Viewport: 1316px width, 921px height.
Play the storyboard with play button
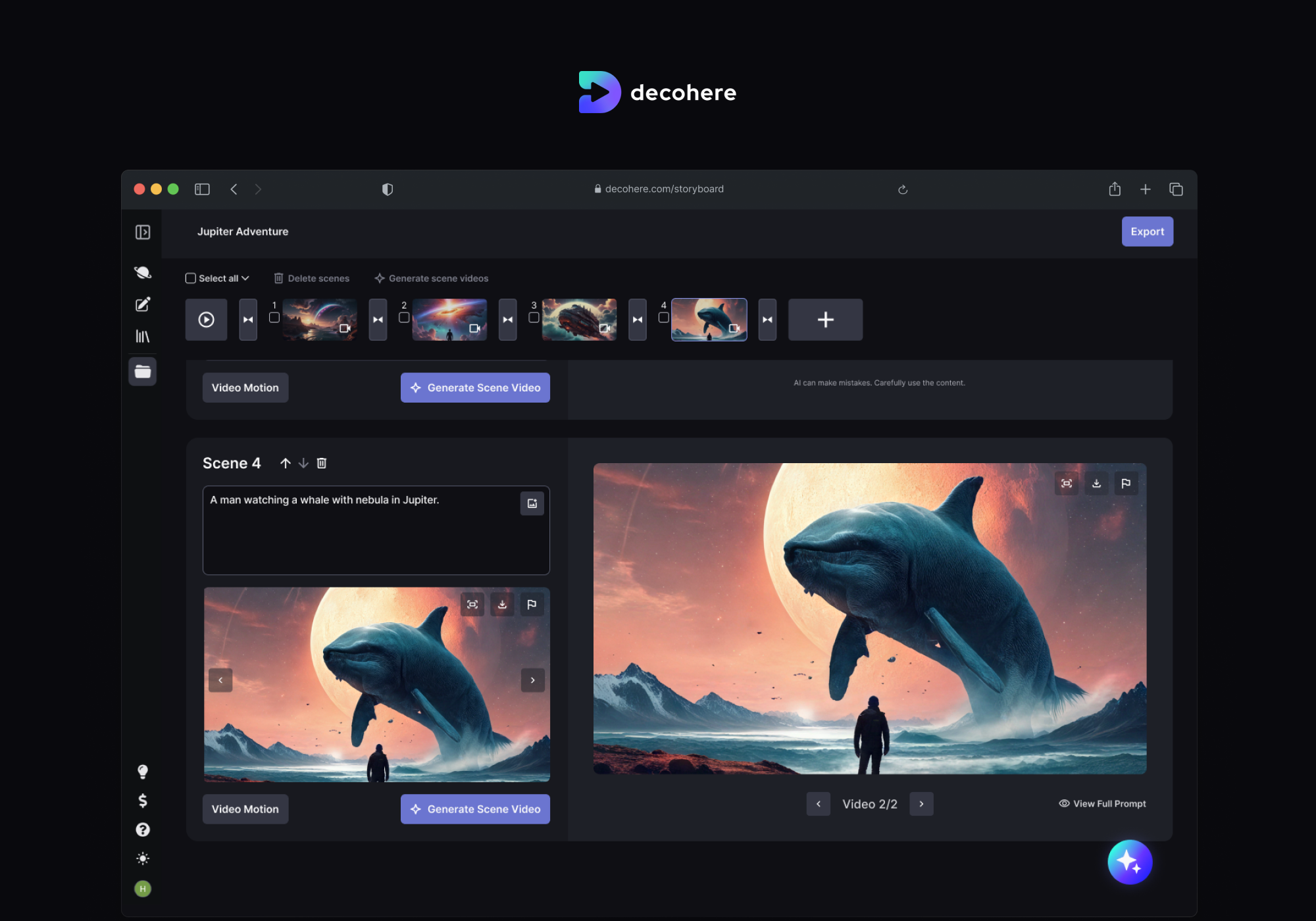[x=206, y=320]
